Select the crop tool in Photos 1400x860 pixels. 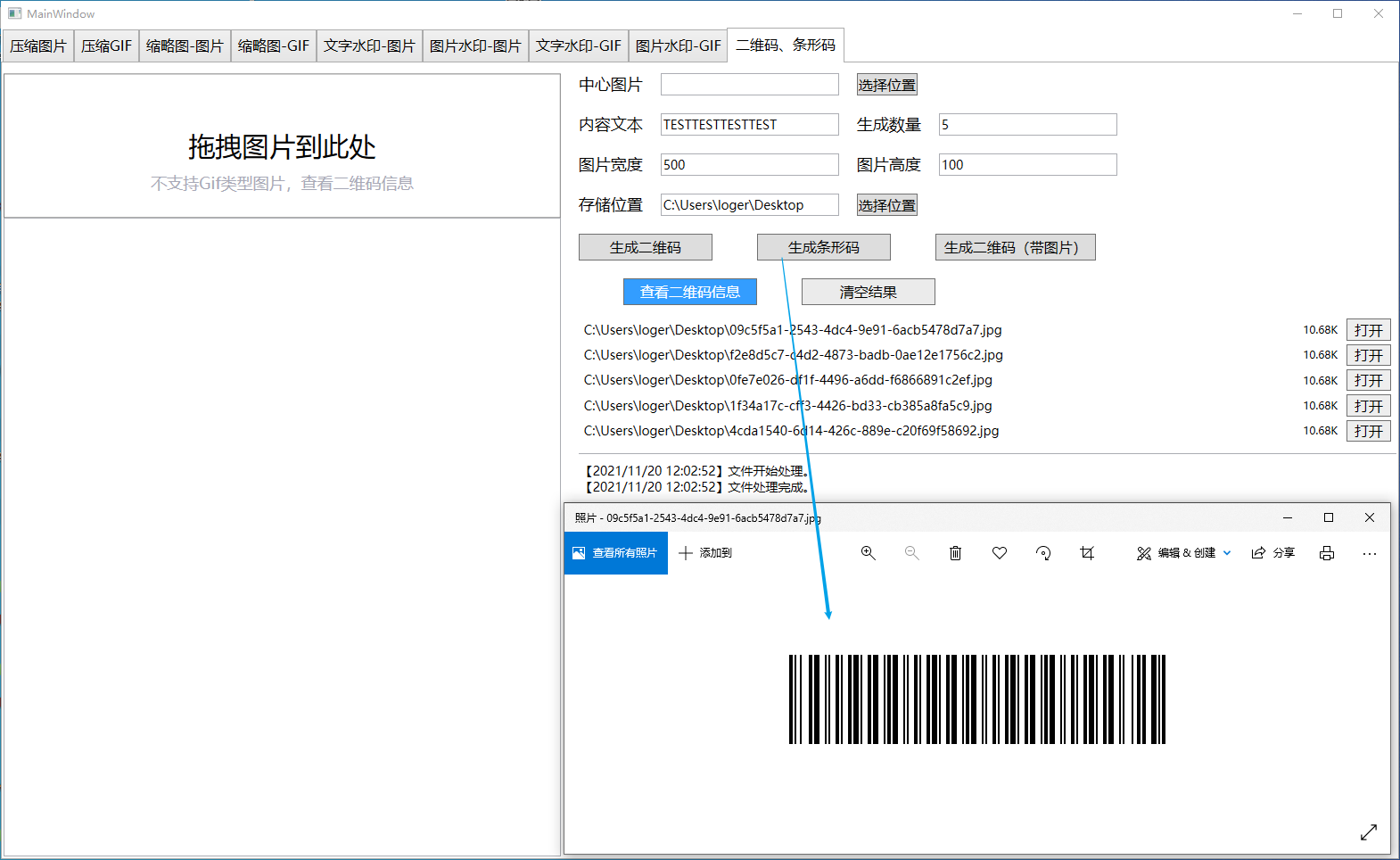(x=1087, y=553)
